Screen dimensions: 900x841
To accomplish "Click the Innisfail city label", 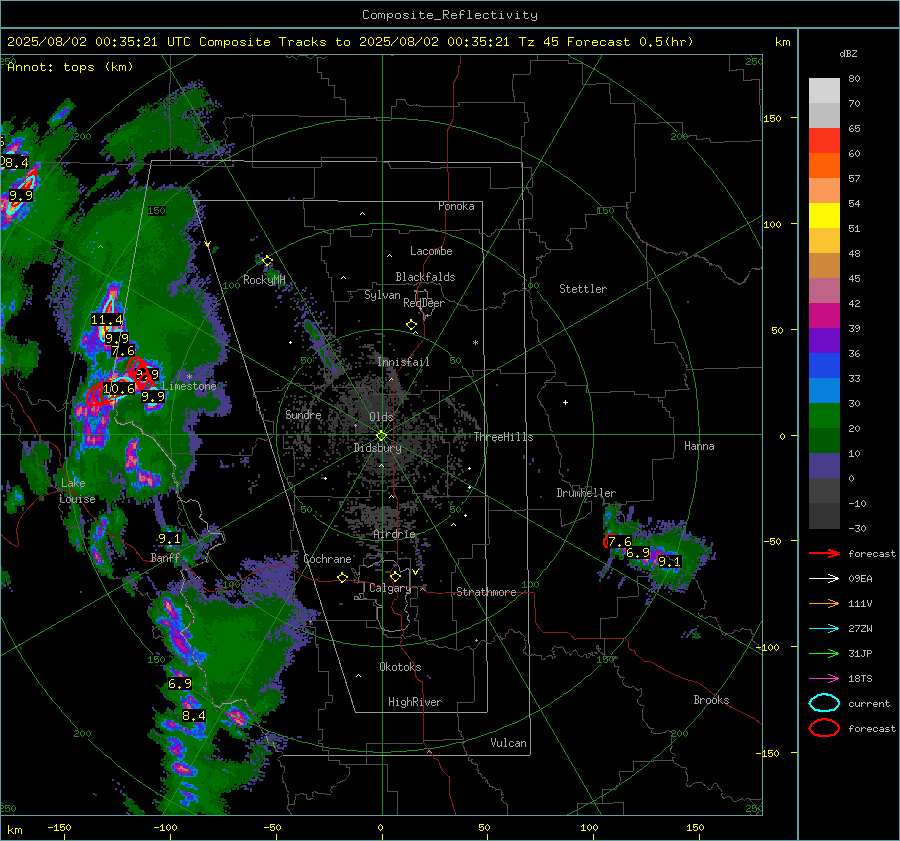I will [404, 362].
